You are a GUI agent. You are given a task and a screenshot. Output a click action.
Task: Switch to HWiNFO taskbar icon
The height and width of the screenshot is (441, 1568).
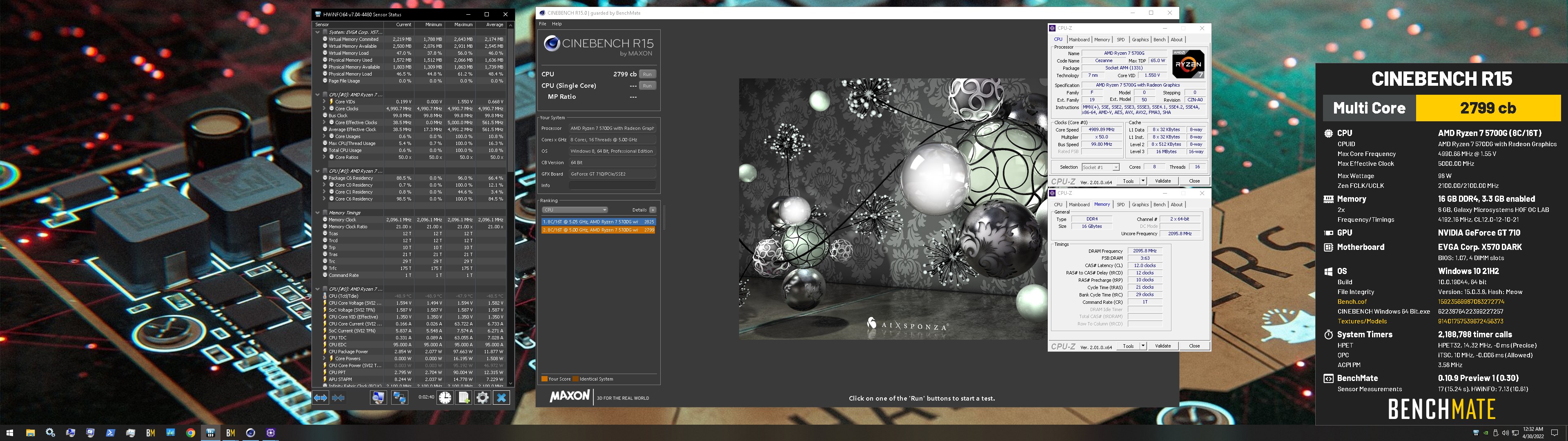pos(211,433)
